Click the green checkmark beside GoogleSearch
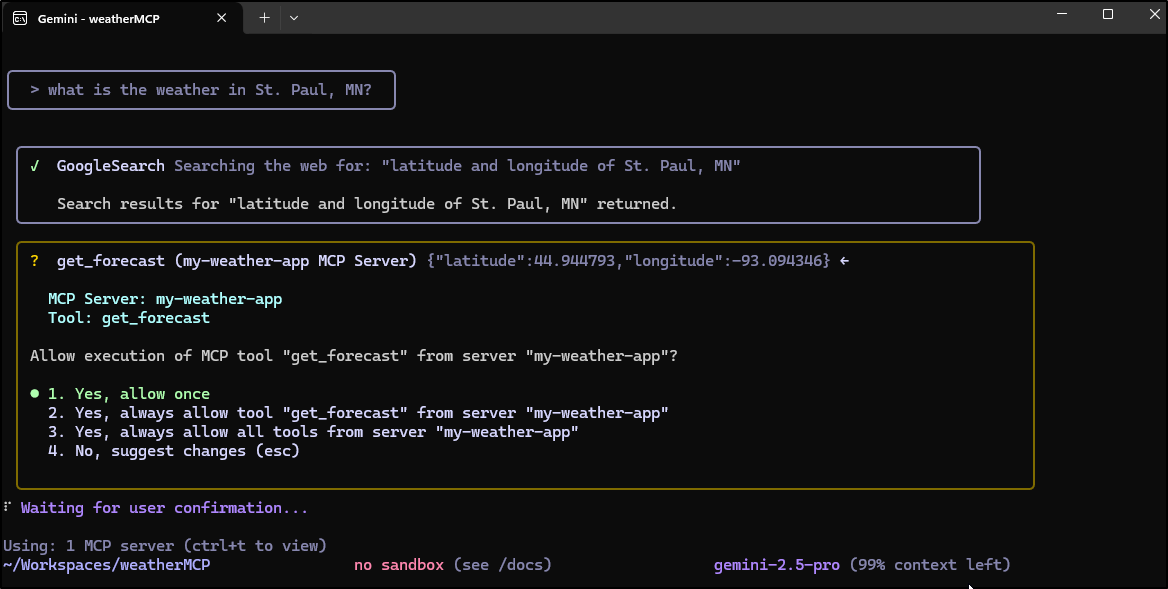This screenshot has width=1168, height=589. coord(35,166)
